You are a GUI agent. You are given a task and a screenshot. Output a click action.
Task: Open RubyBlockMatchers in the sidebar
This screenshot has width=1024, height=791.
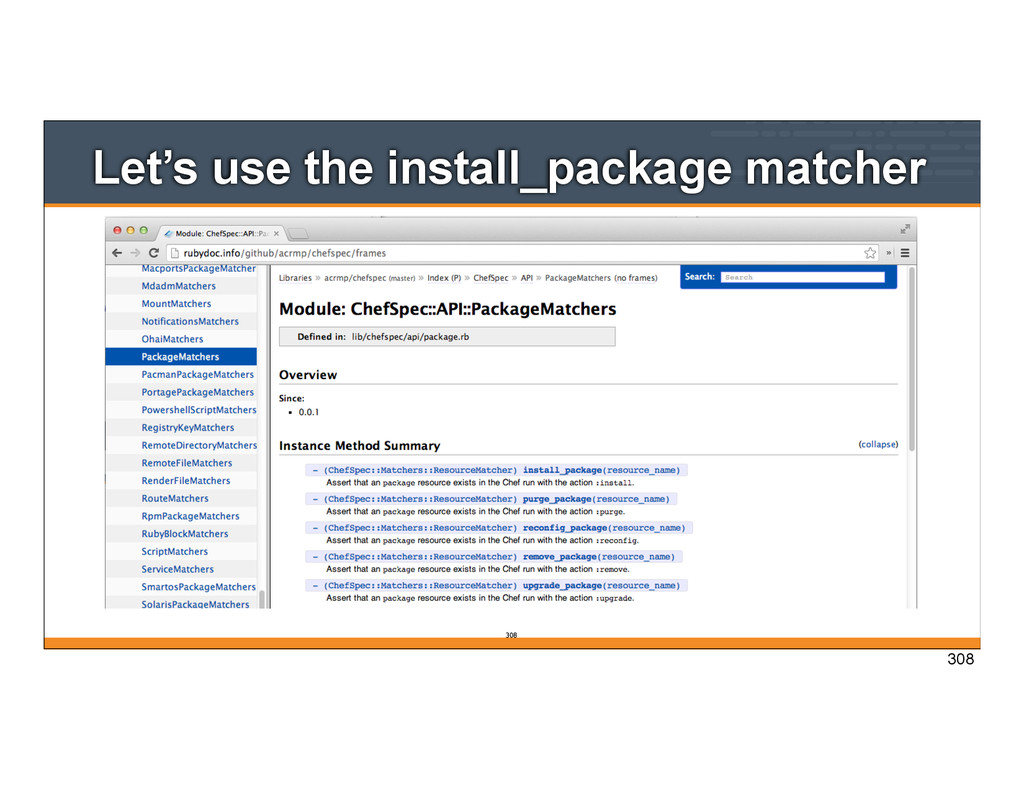click(x=185, y=534)
